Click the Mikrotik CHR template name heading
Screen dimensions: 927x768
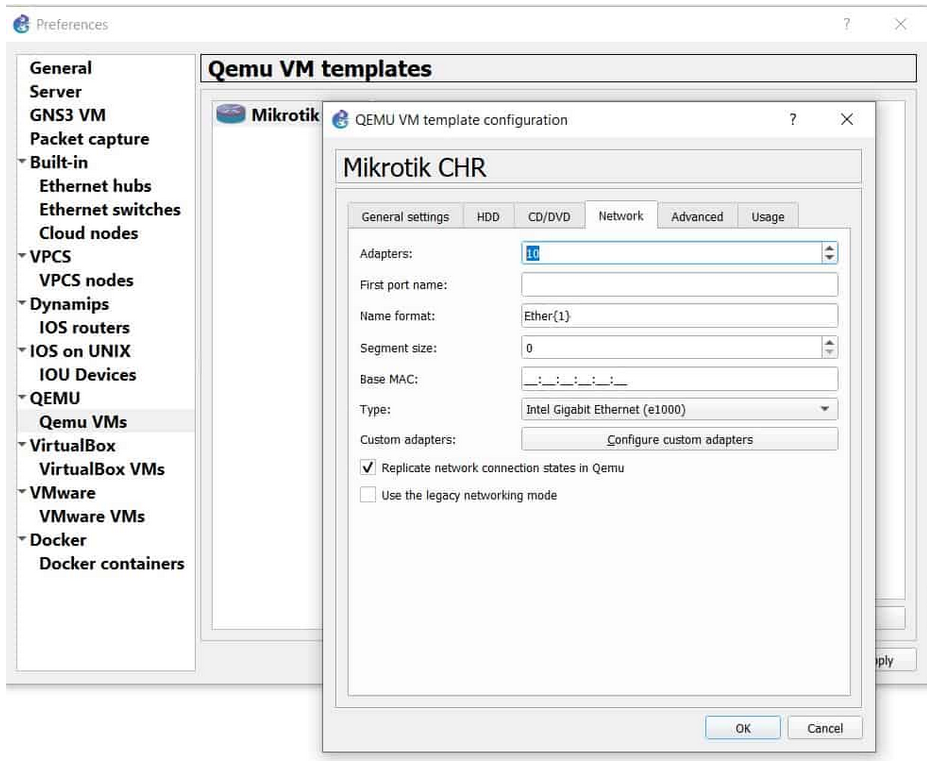tap(414, 167)
